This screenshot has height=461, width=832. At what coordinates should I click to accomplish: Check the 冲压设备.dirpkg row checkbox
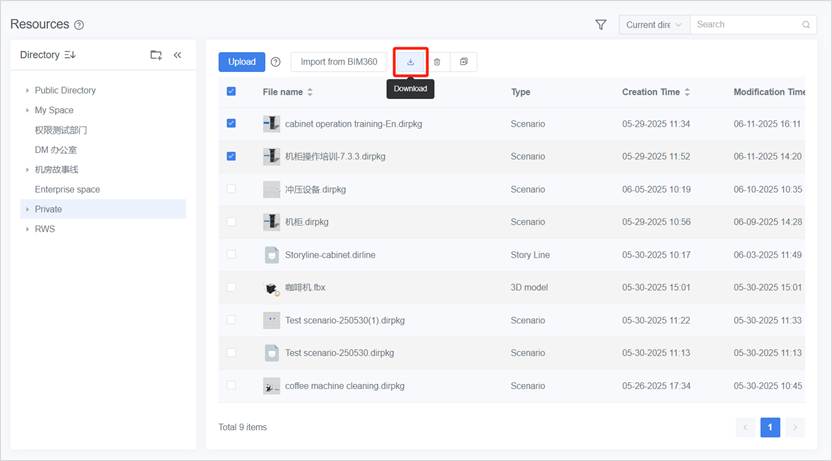231,189
